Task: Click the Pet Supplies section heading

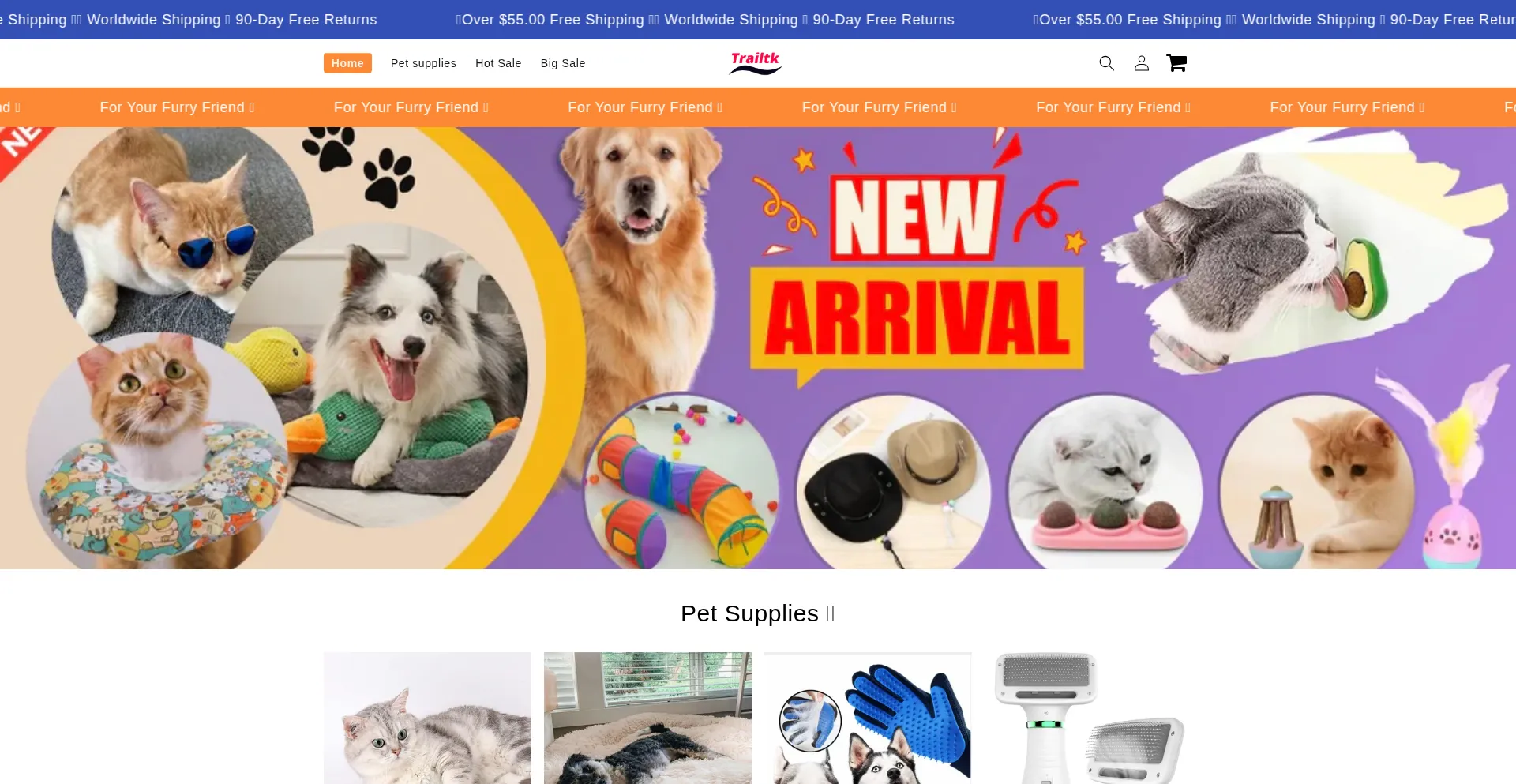Action: [757, 613]
